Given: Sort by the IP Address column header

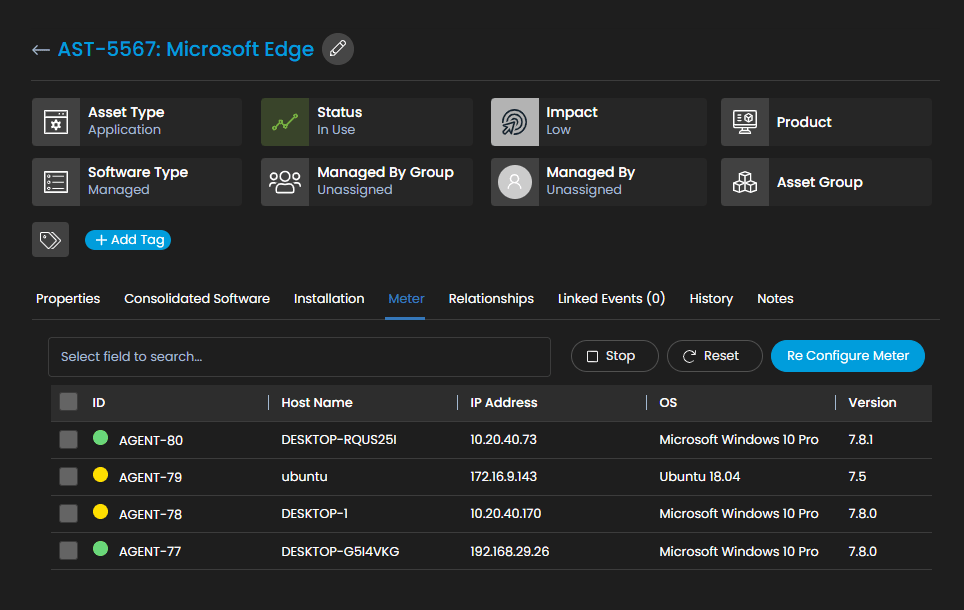Looking at the screenshot, I should (x=504, y=403).
